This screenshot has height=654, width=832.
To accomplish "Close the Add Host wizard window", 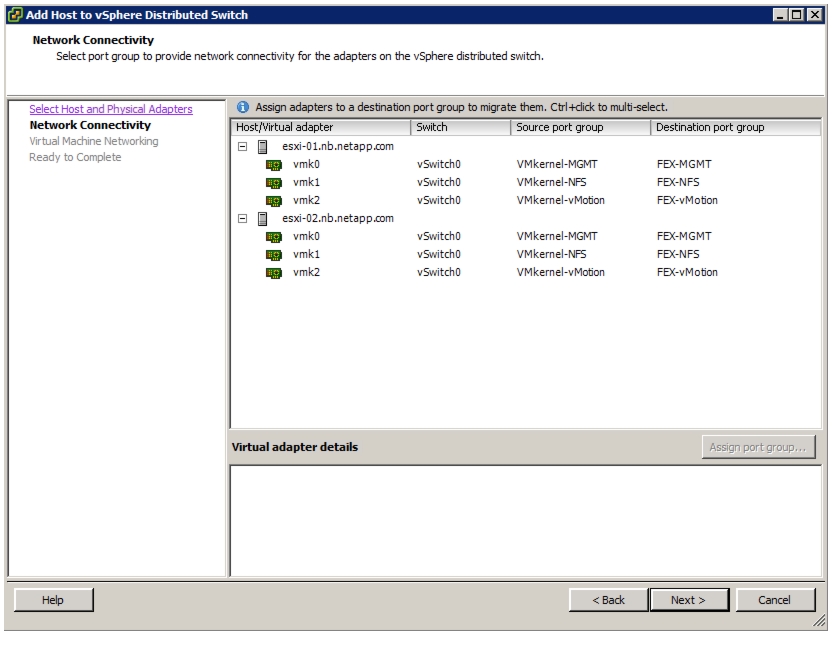I will click(814, 15).
